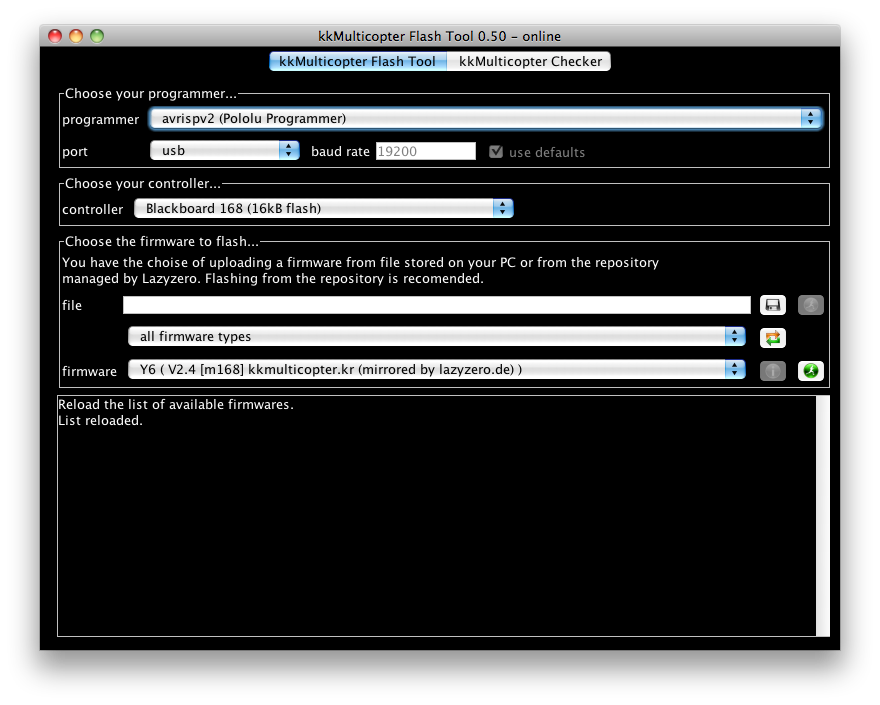
Task: Click the empty firmware file path field
Action: point(435,305)
